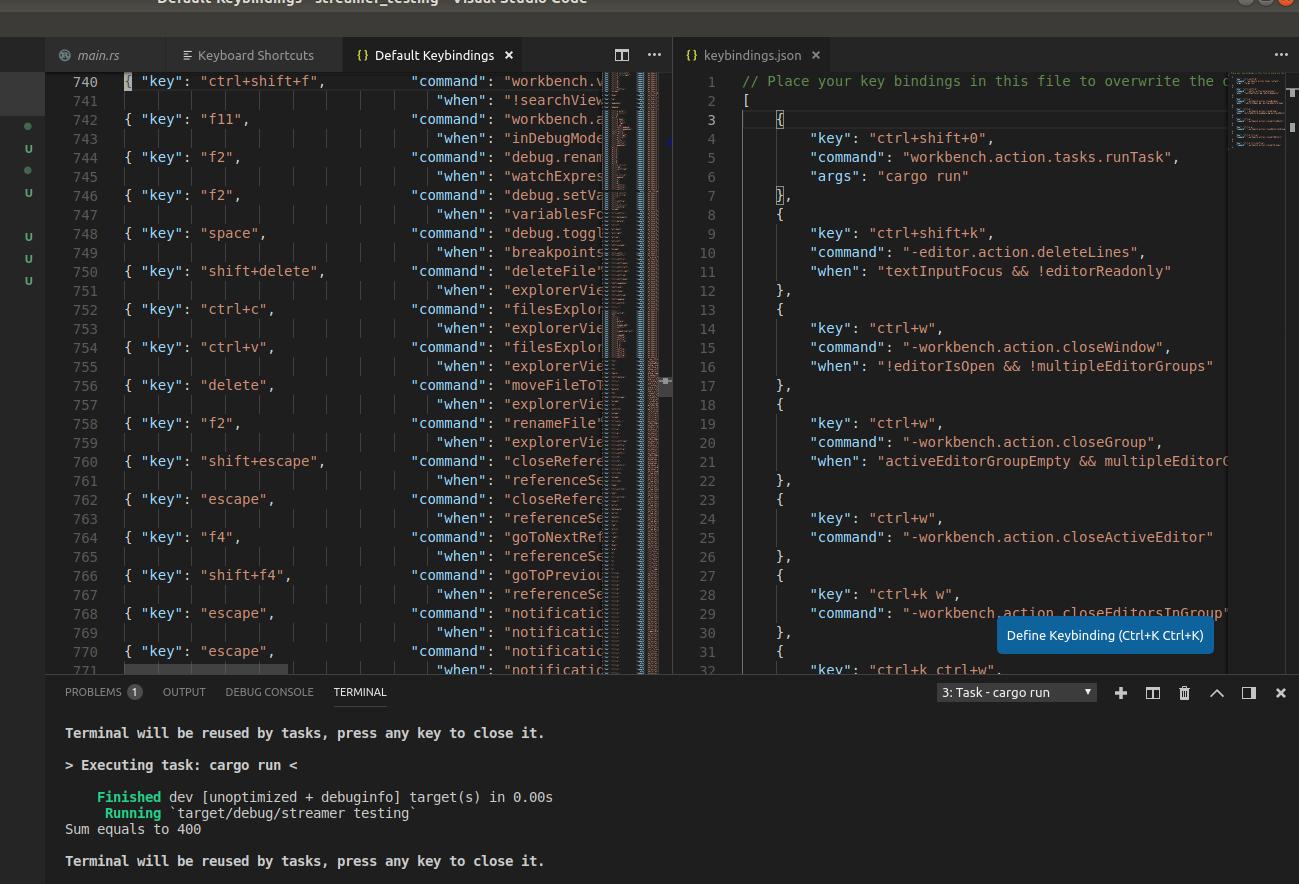The height and width of the screenshot is (884, 1299).
Task: Click the keybindings.json minimap
Action: pos(1257,112)
